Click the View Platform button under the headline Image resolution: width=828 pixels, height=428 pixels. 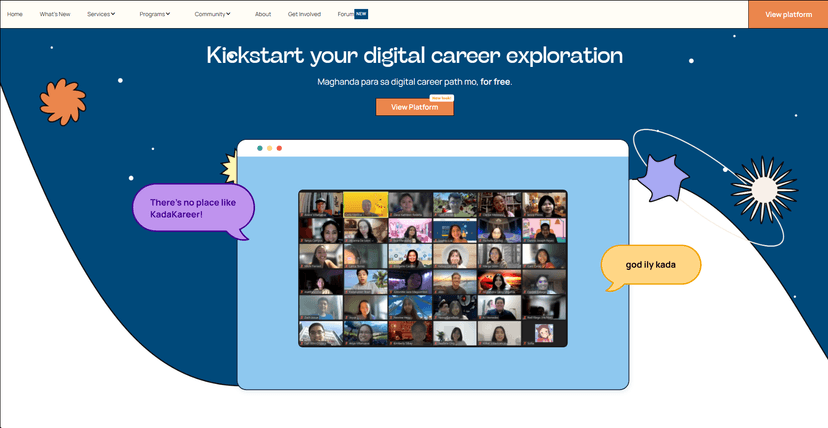point(415,107)
